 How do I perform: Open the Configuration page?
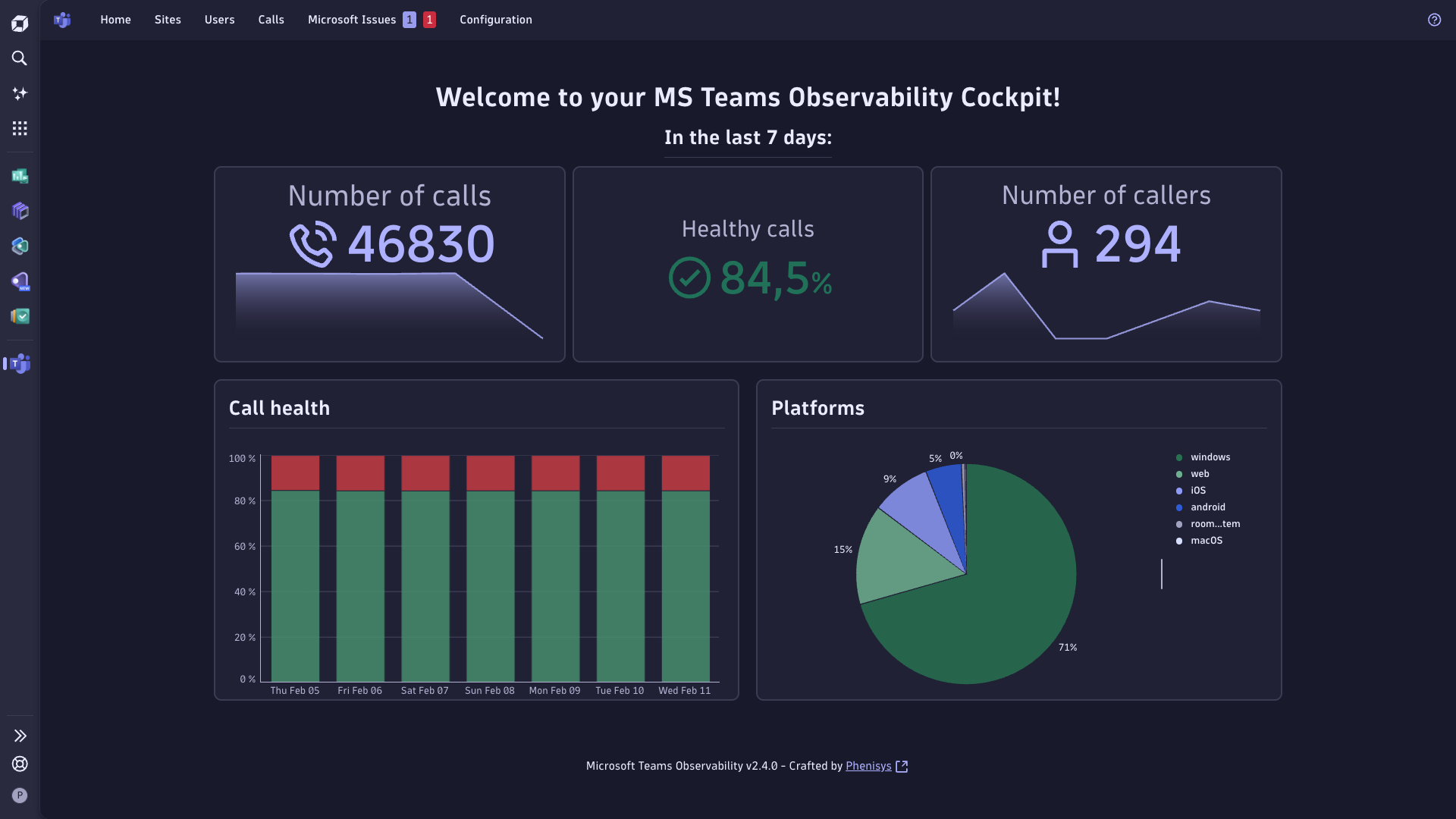pyautogui.click(x=496, y=20)
